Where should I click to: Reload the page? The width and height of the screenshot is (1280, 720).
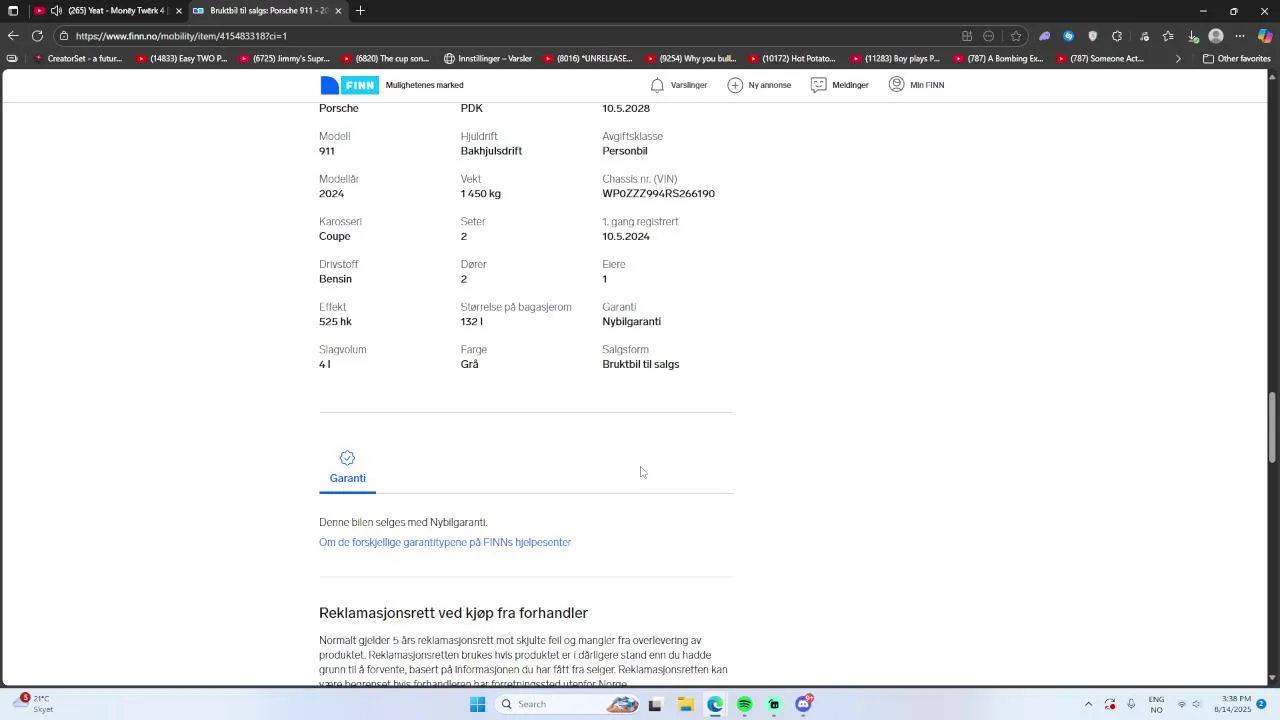[x=37, y=36]
